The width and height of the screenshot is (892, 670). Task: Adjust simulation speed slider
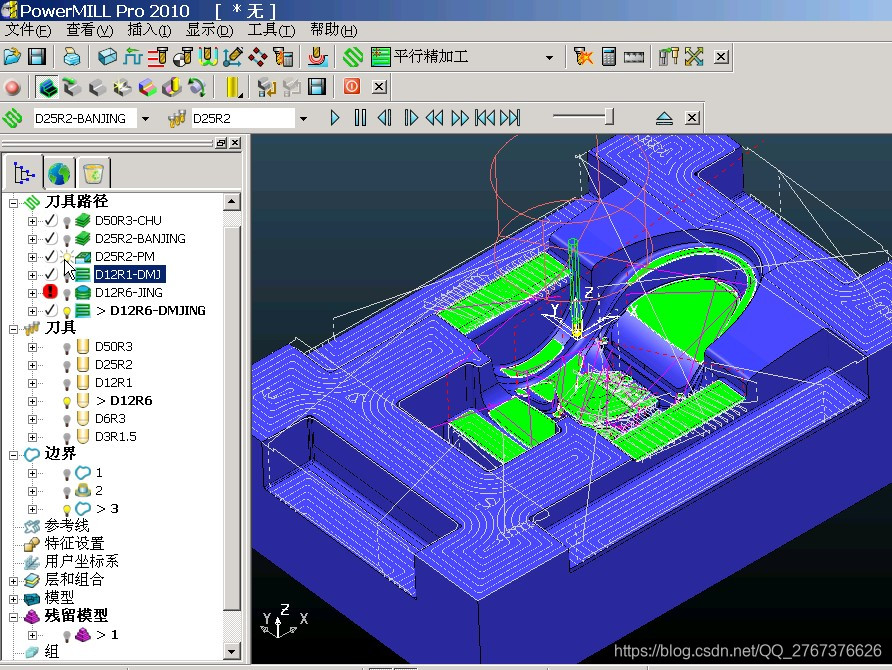click(609, 117)
